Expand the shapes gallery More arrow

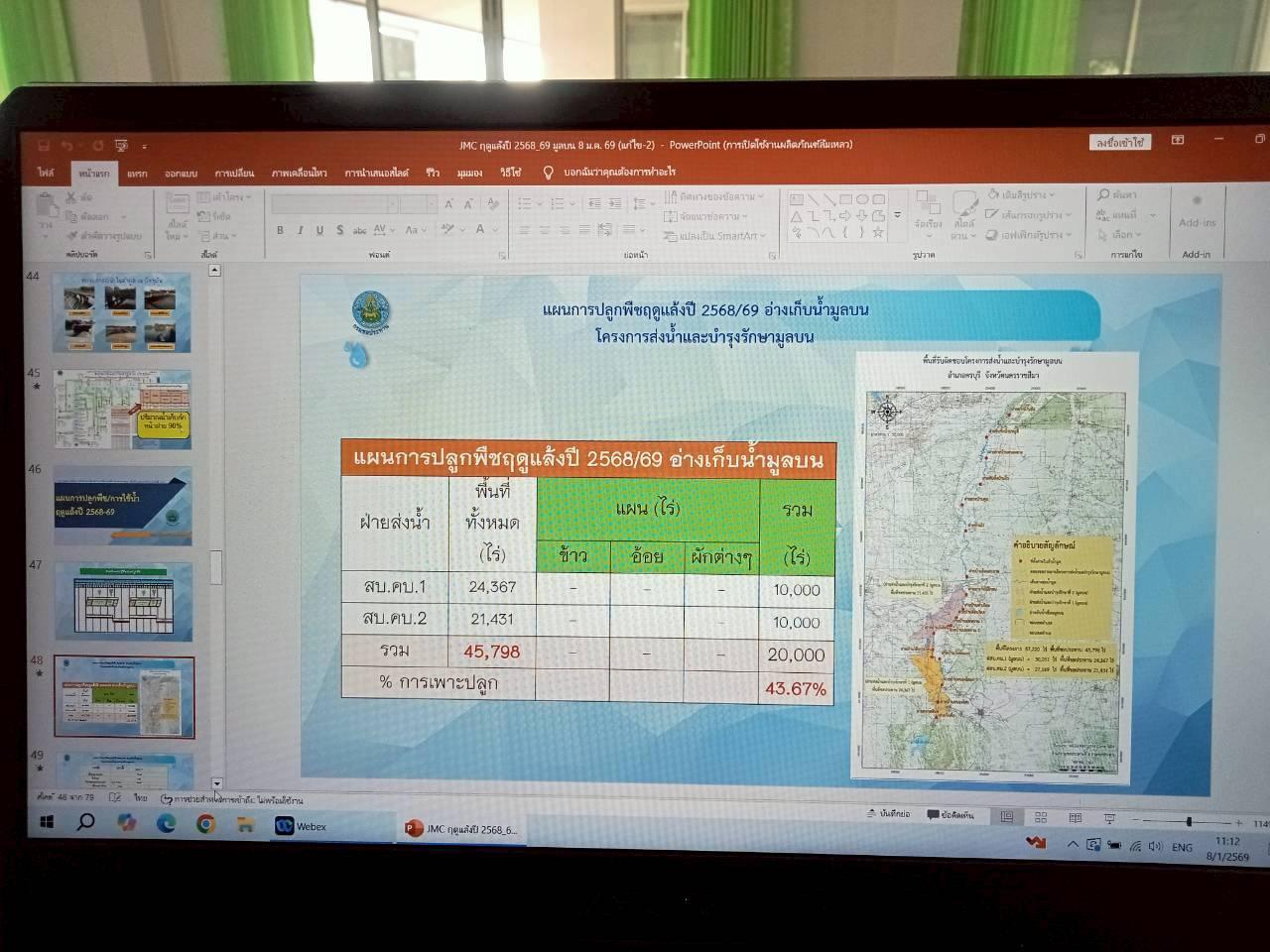pyautogui.click(x=898, y=215)
